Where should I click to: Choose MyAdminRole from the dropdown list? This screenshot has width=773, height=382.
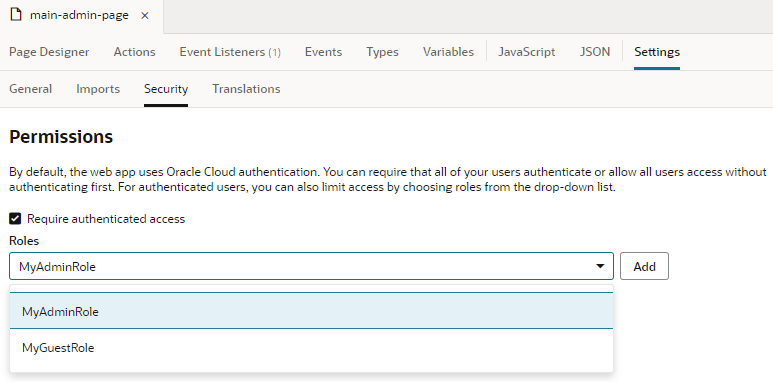(311, 312)
